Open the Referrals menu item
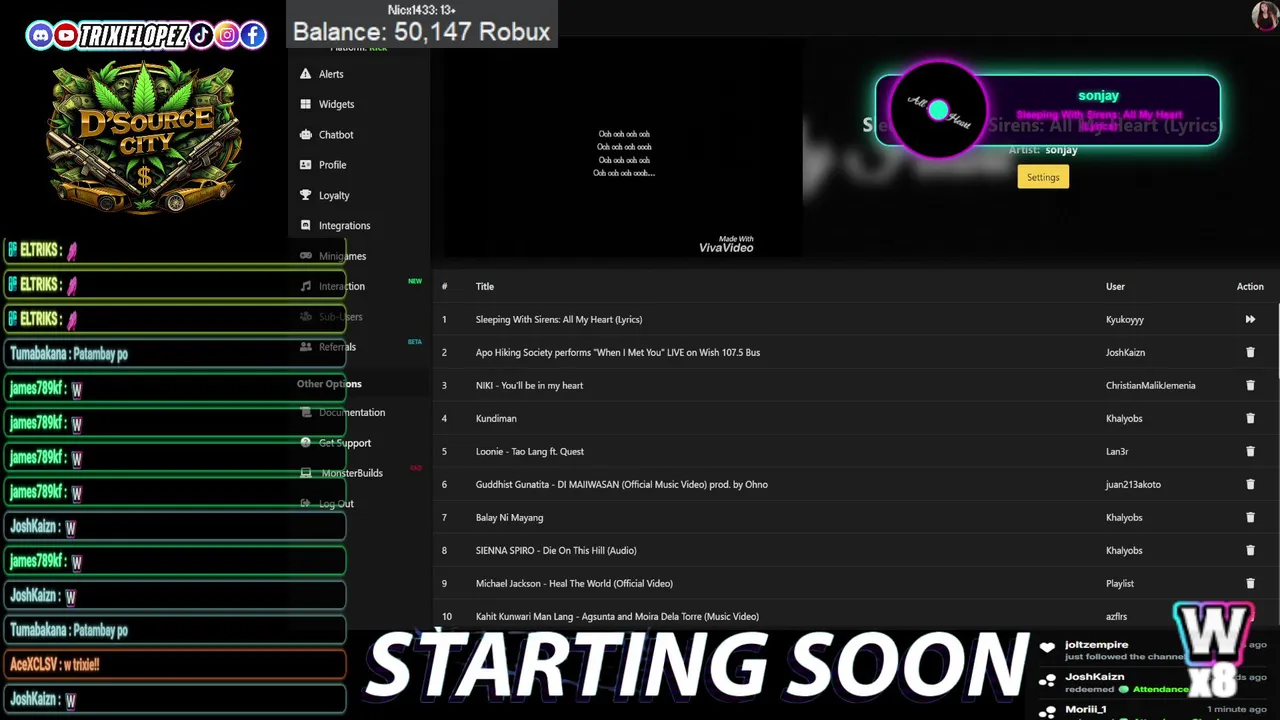Image resolution: width=1280 pixels, height=720 pixels. point(337,347)
